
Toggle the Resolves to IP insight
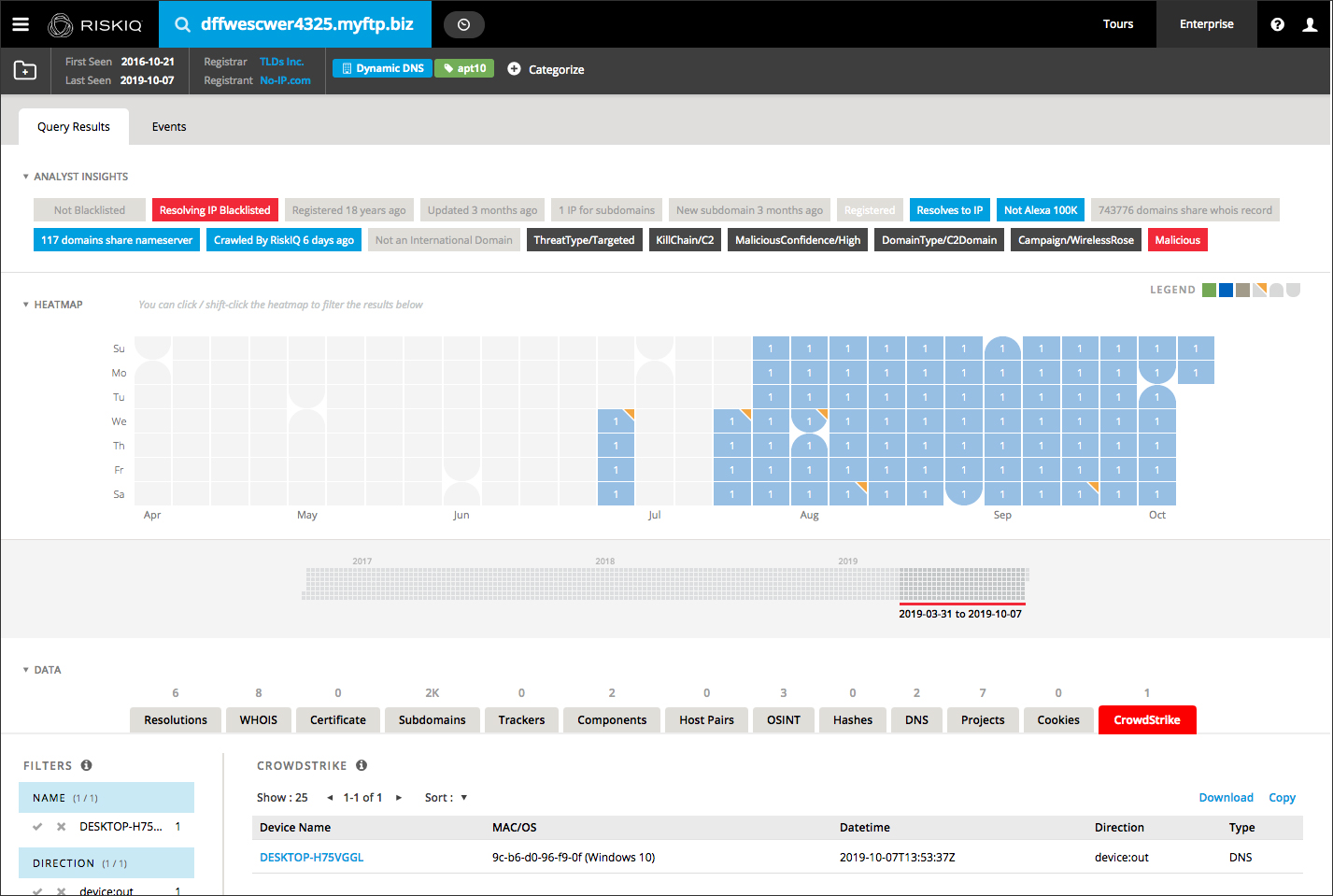coord(949,210)
